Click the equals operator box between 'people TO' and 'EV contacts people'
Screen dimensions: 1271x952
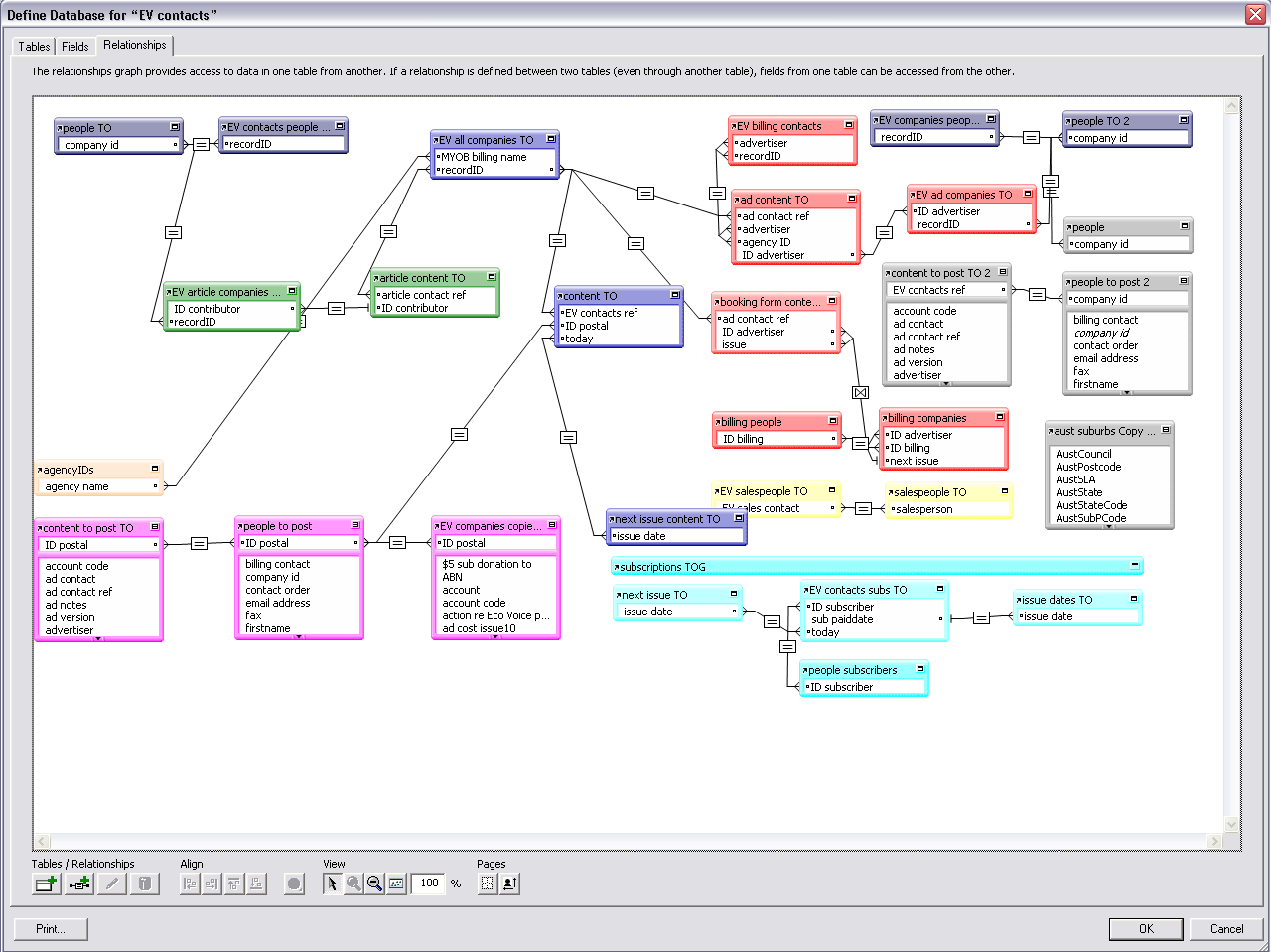201,144
